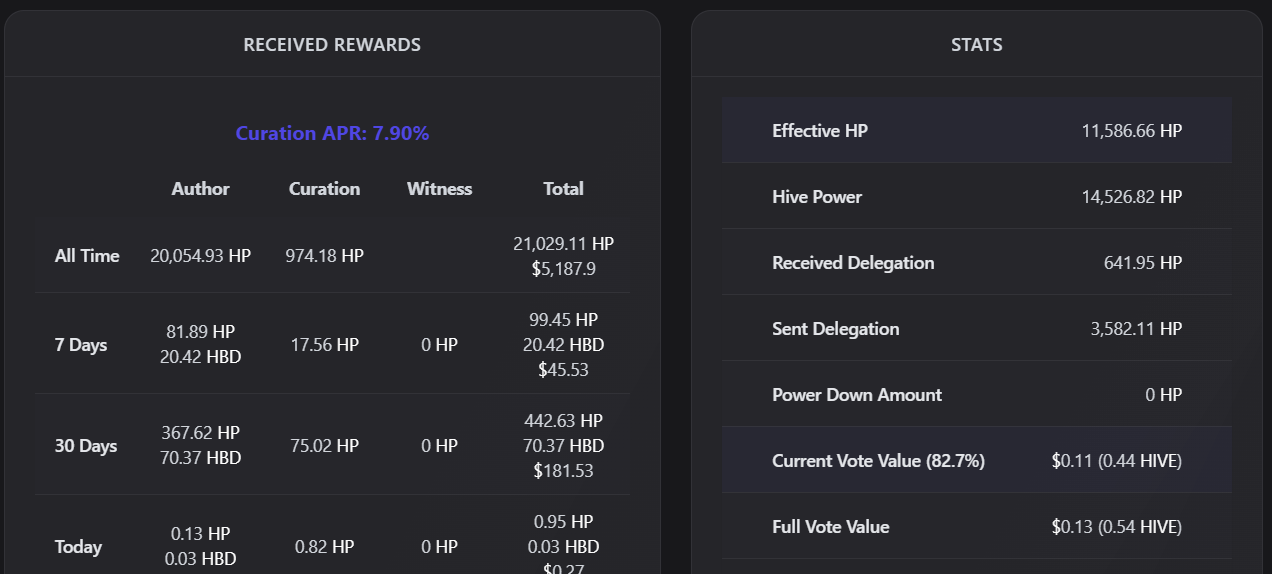Click the 20,054.93 HP author value
The width and height of the screenshot is (1272, 574).
click(200, 256)
